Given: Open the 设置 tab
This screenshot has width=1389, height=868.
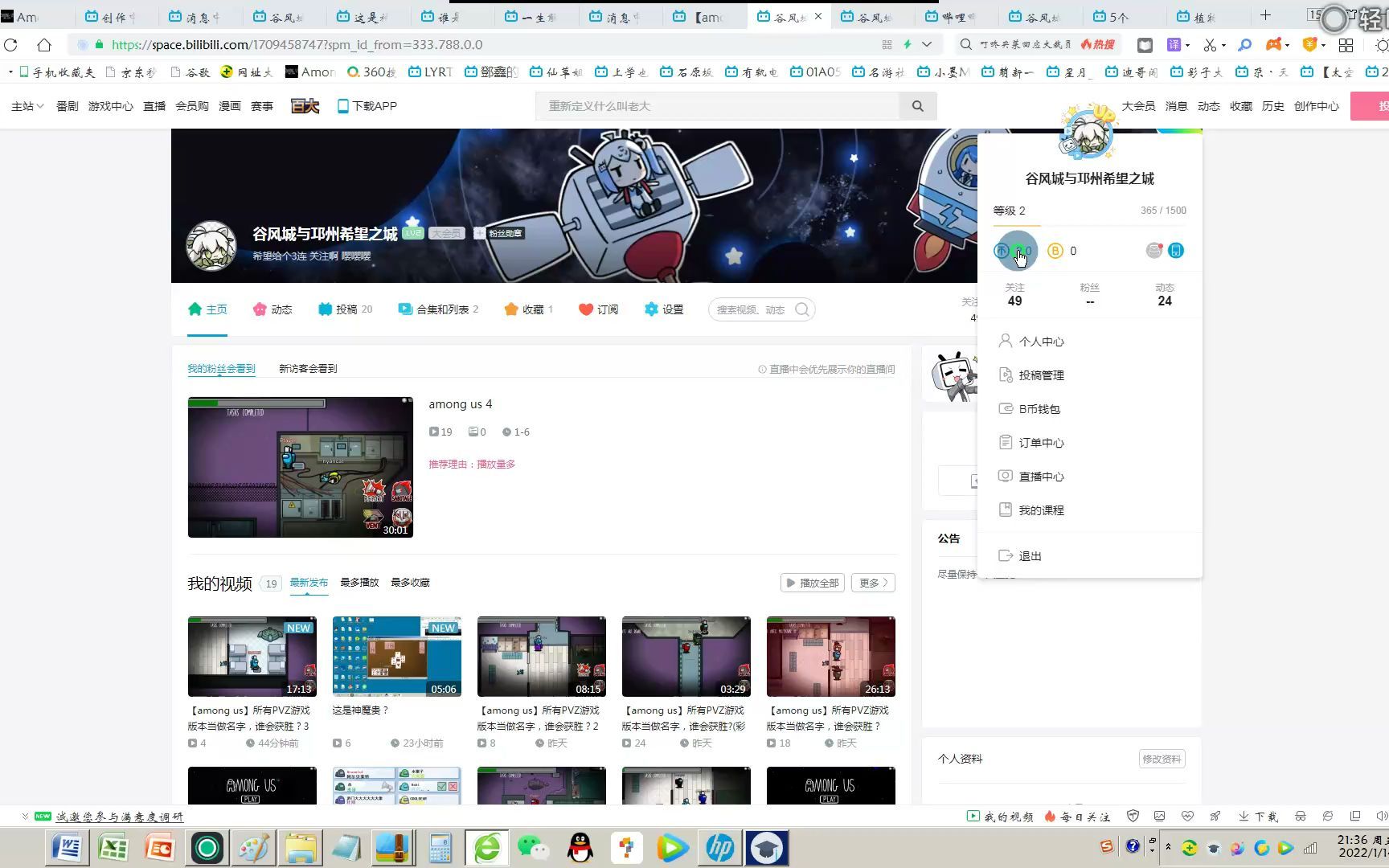Looking at the screenshot, I should pyautogui.click(x=664, y=309).
